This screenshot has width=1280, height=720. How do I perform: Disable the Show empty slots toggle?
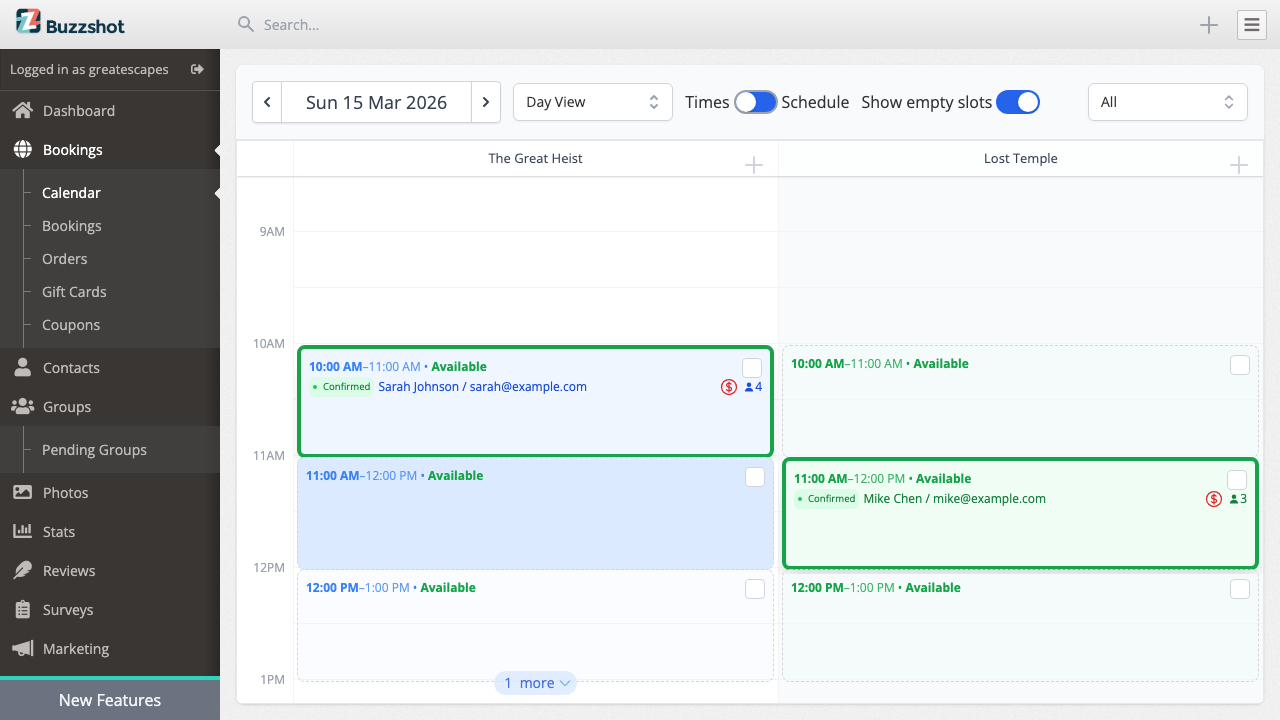coord(1017,102)
